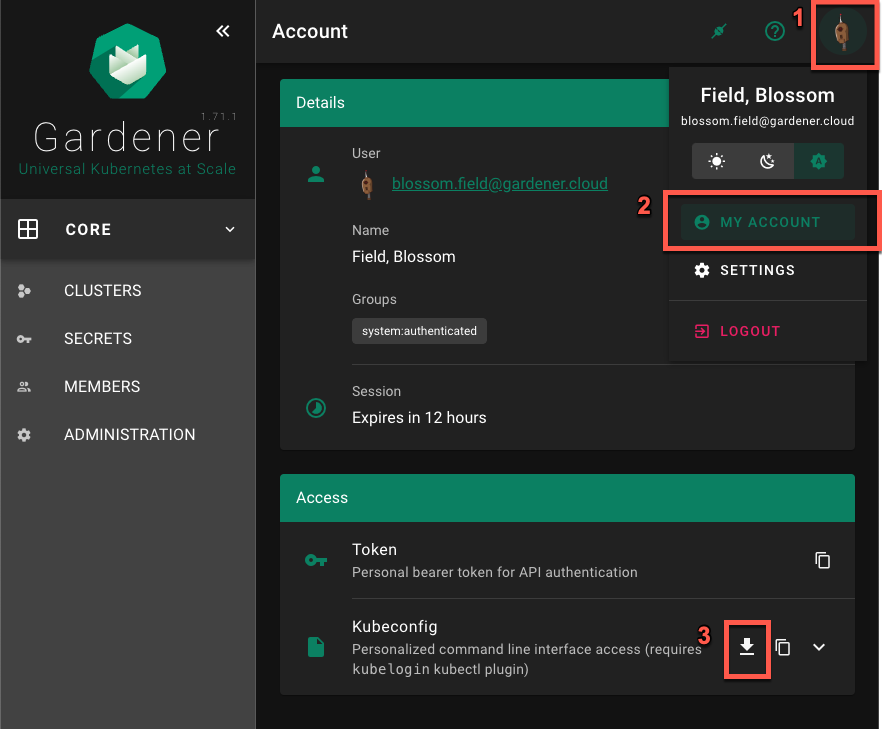Click the user avatar in the top bar
The image size is (882, 729).
point(841,33)
